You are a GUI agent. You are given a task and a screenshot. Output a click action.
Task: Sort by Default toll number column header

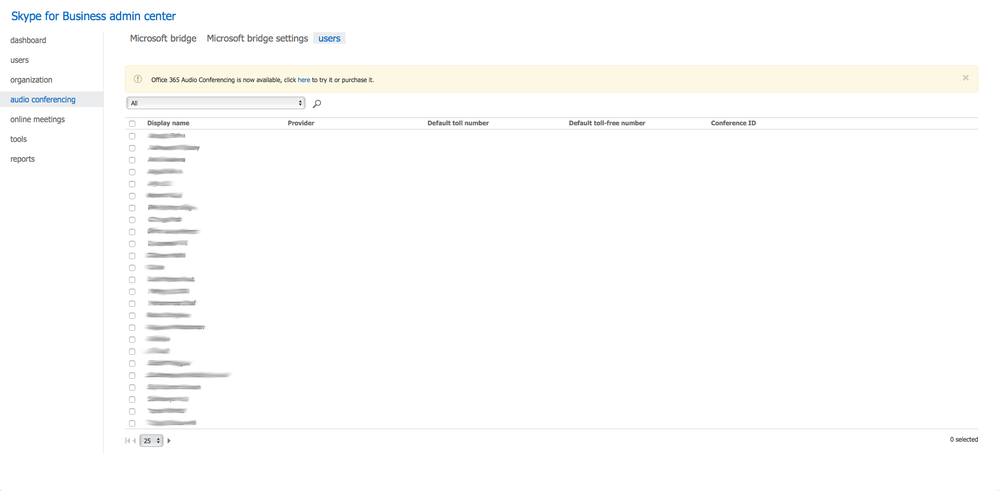click(x=458, y=123)
